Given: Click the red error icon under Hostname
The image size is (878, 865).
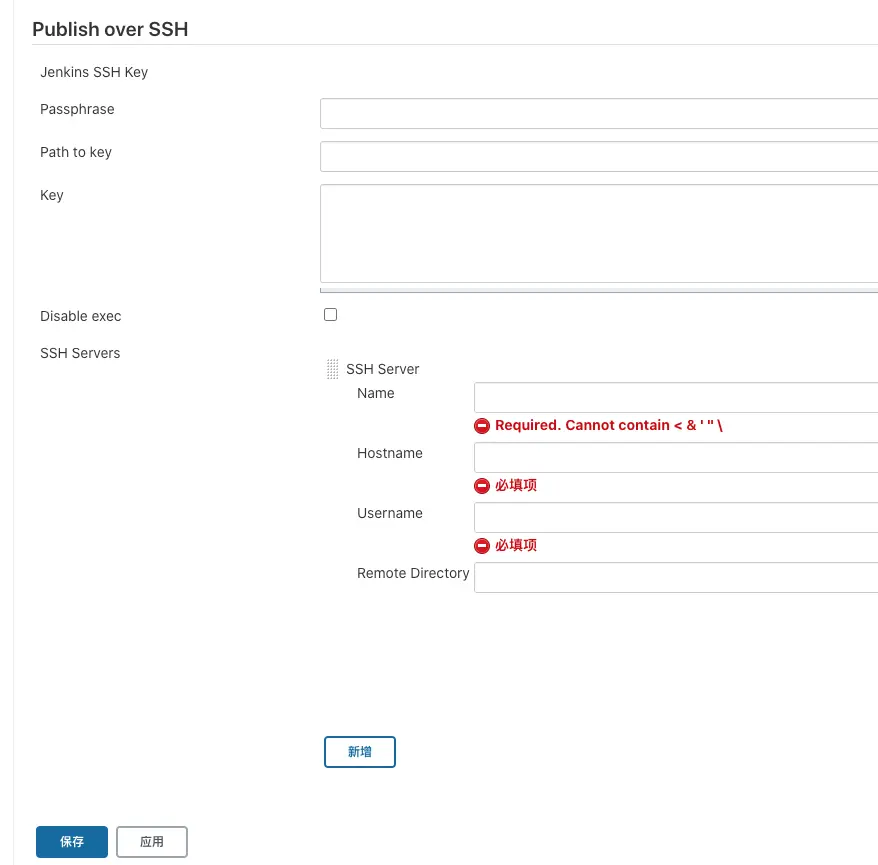Looking at the screenshot, I should pos(482,486).
